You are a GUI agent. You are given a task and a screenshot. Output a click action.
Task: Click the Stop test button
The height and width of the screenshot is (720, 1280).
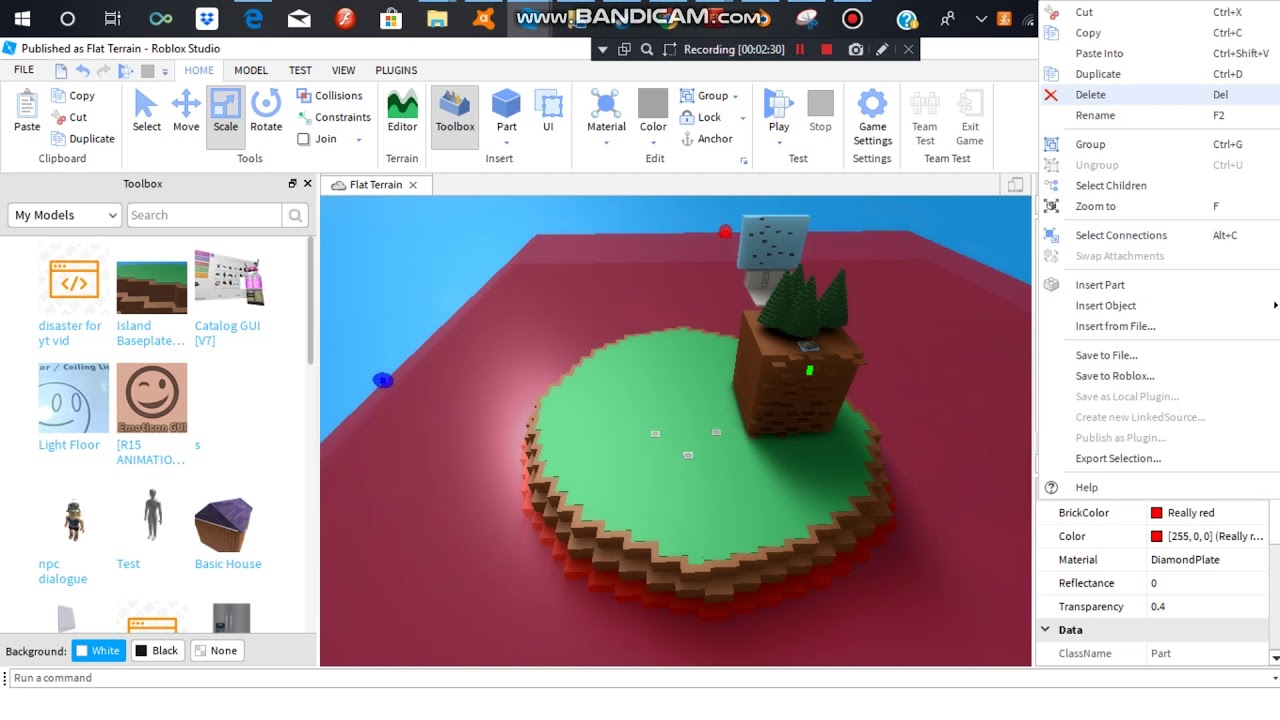click(820, 110)
